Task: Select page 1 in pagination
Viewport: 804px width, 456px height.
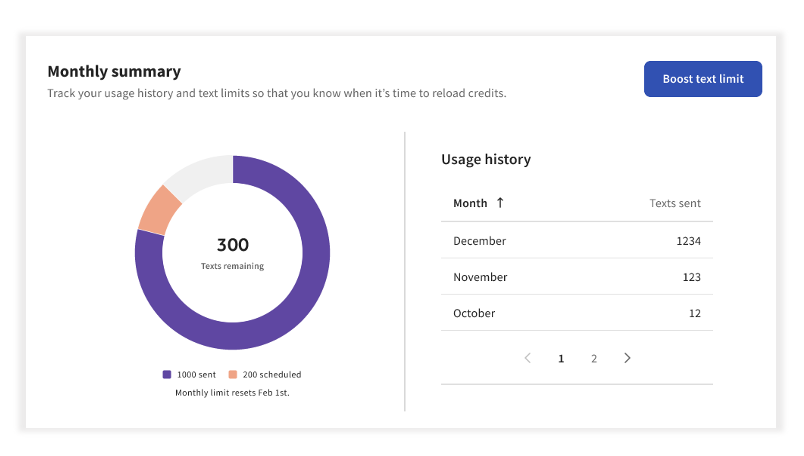Action: click(x=561, y=358)
